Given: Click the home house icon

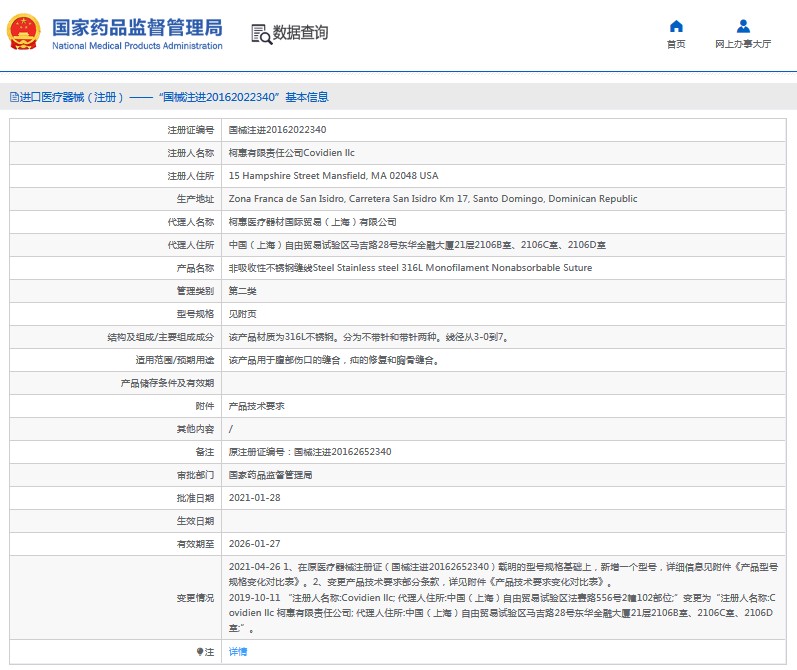Looking at the screenshot, I should [676, 26].
